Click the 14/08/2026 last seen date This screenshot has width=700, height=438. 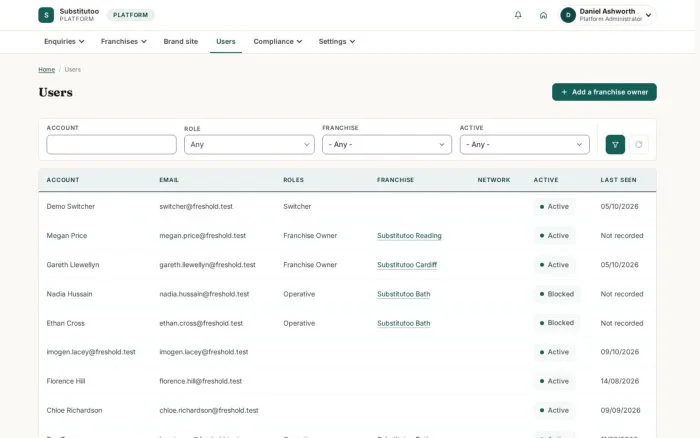point(620,381)
